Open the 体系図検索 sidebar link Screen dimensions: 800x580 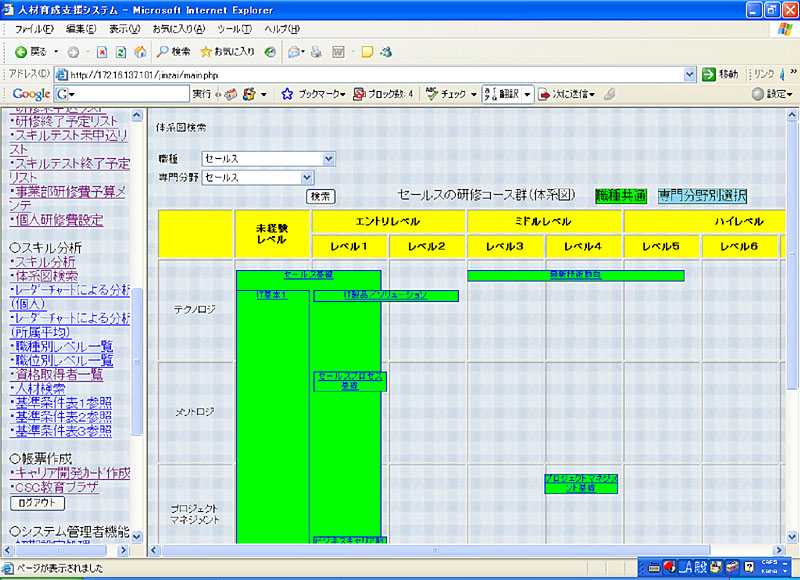tap(44, 276)
